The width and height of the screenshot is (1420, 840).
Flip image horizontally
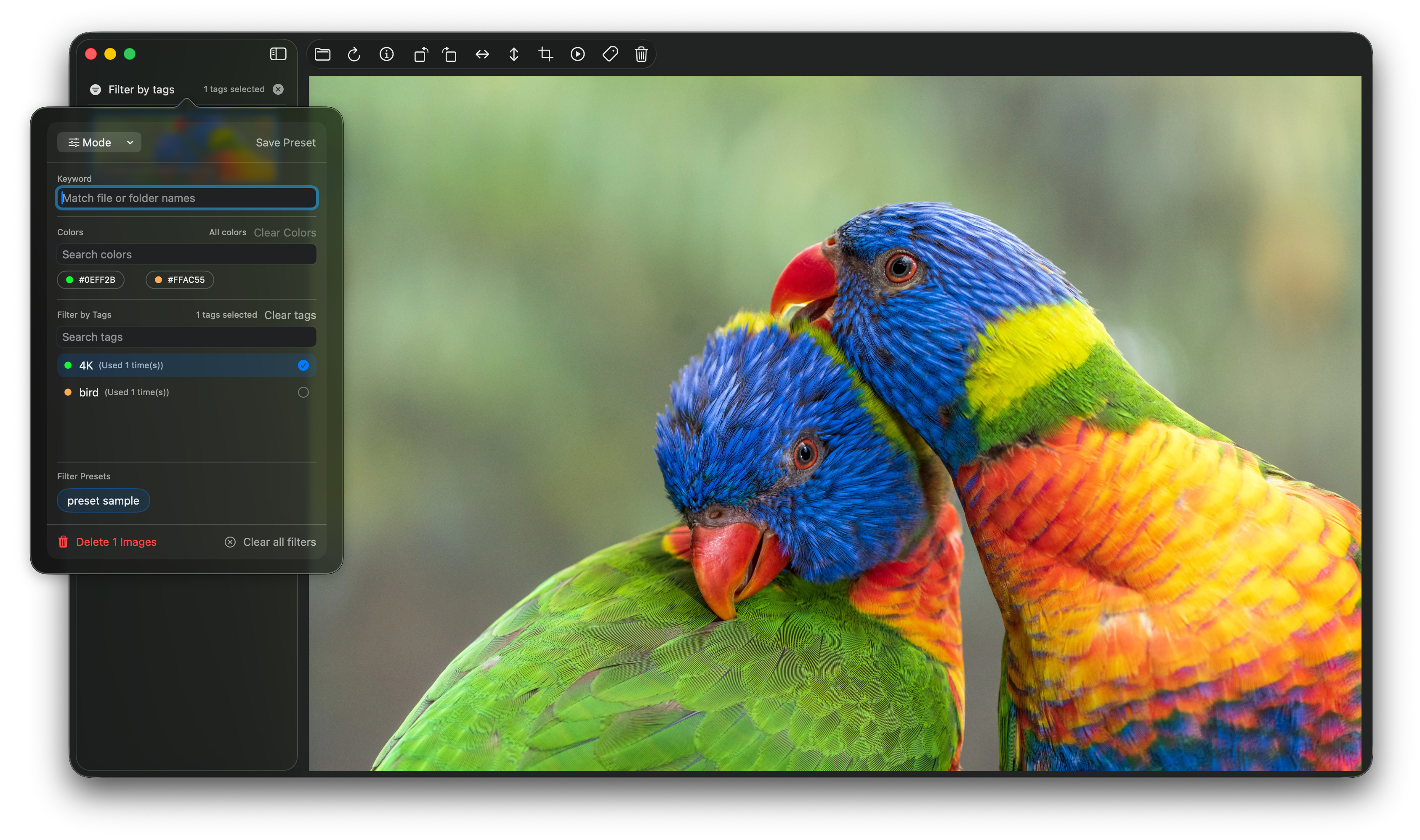point(482,54)
